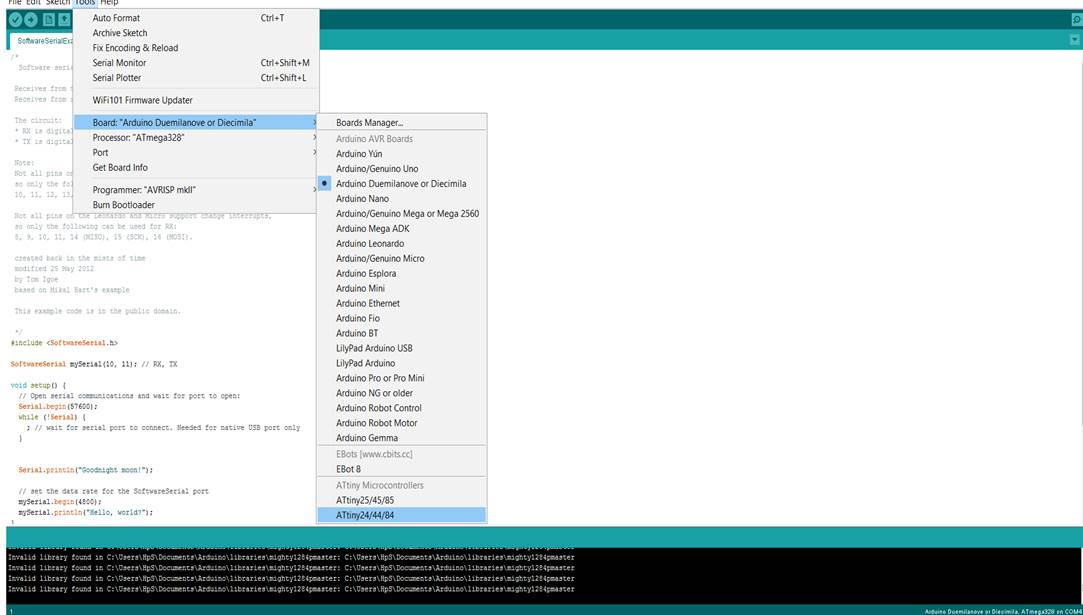Select the Arduino Nano board
1083x615 pixels.
click(401, 199)
